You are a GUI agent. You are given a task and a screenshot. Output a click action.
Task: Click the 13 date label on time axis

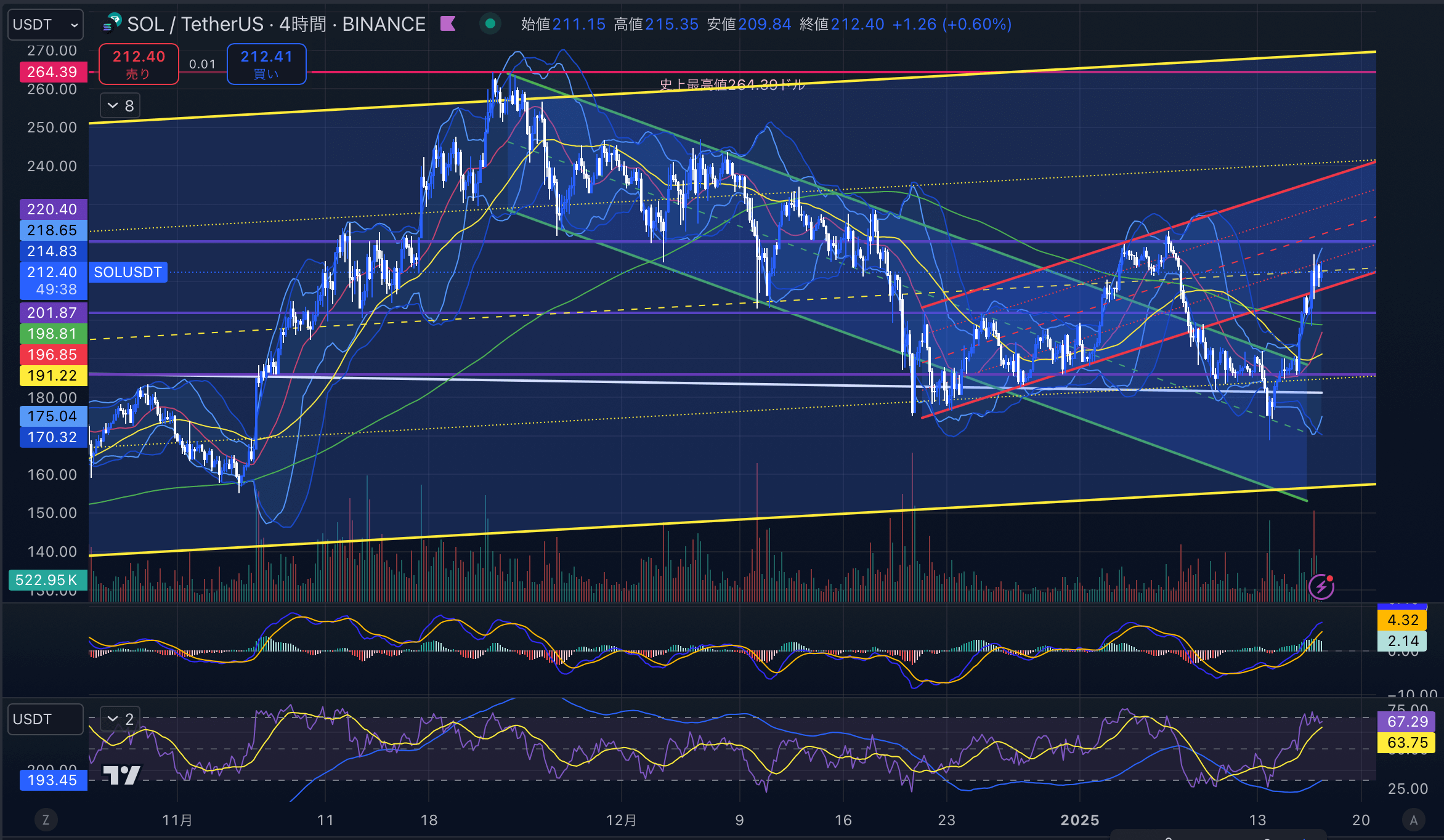1257,820
